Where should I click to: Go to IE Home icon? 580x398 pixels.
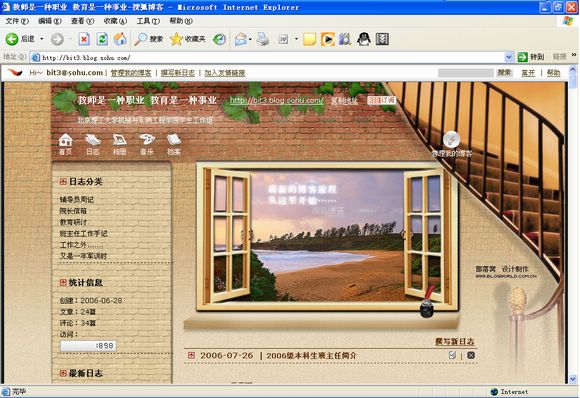click(120, 39)
